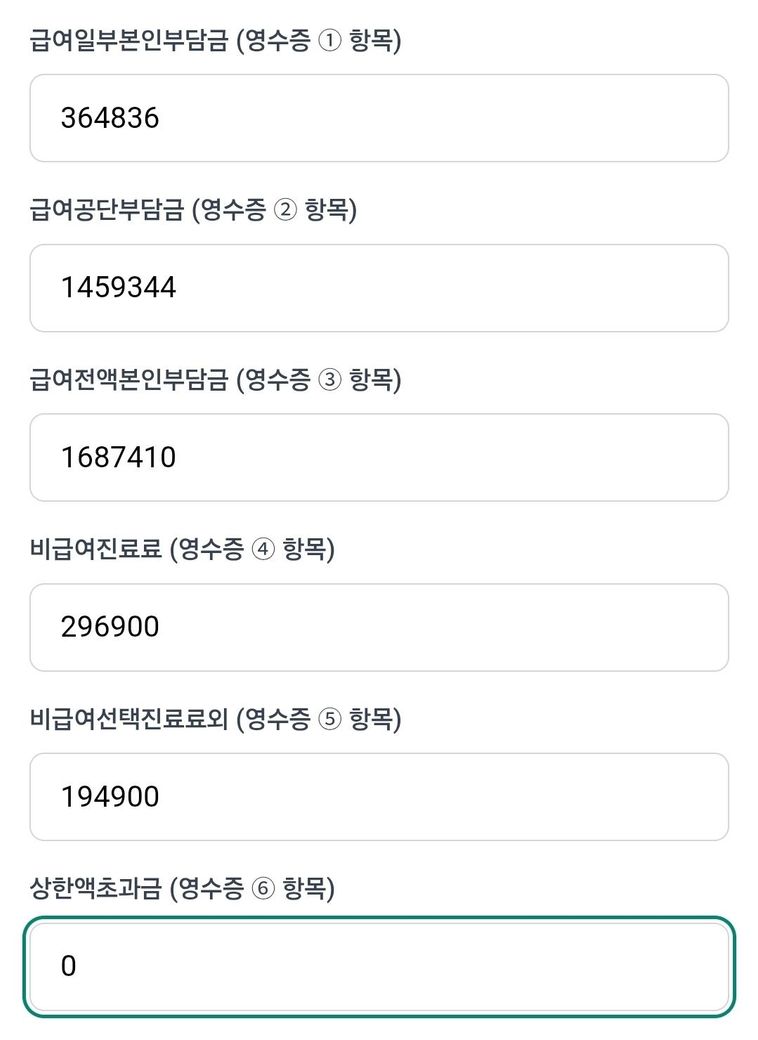Click the 급여일부본인부담금 input field
This screenshot has width=758, height=1040.
[x=378, y=118]
